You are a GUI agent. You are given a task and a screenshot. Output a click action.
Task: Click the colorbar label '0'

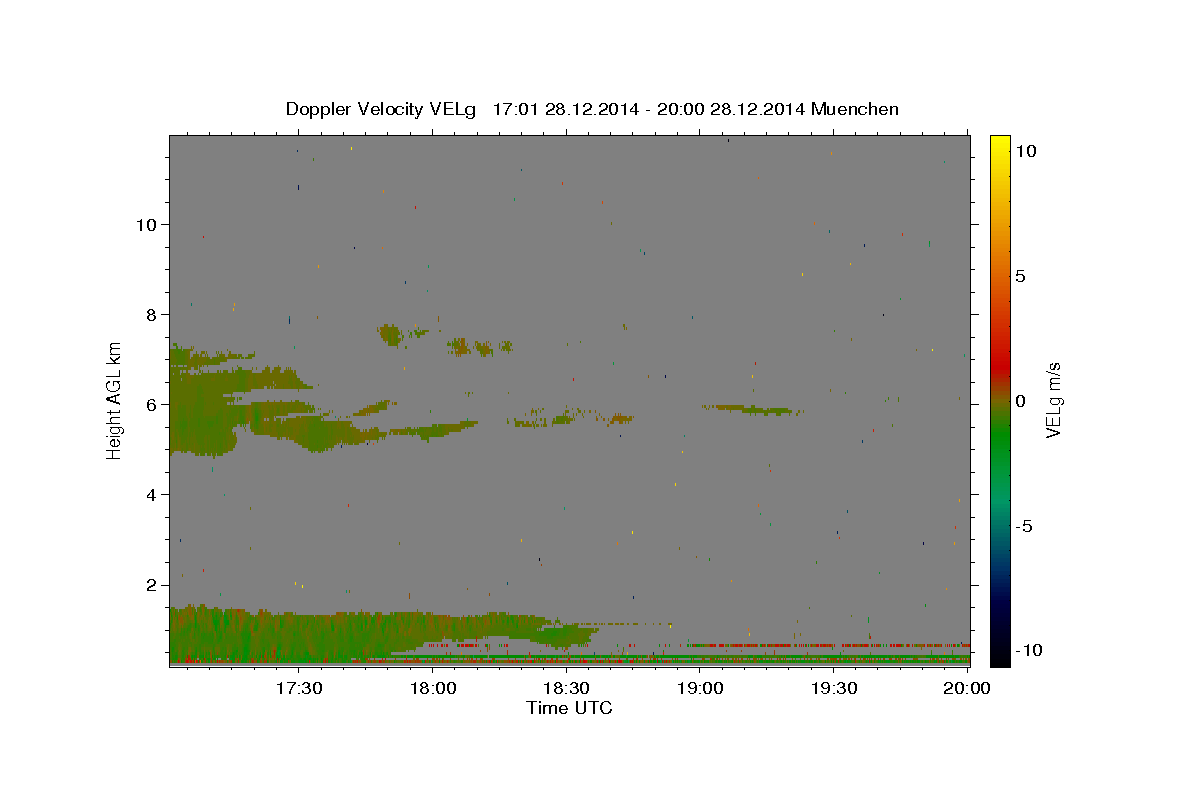1020,401
